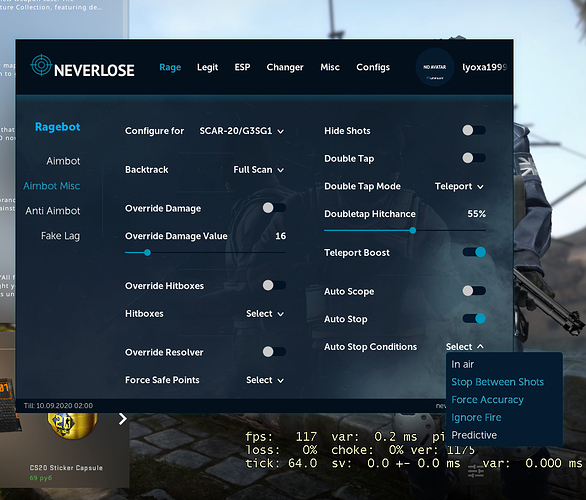Select the Anti Aimbot sidebar section
Image resolution: width=586 pixels, height=500 pixels.
53,211
